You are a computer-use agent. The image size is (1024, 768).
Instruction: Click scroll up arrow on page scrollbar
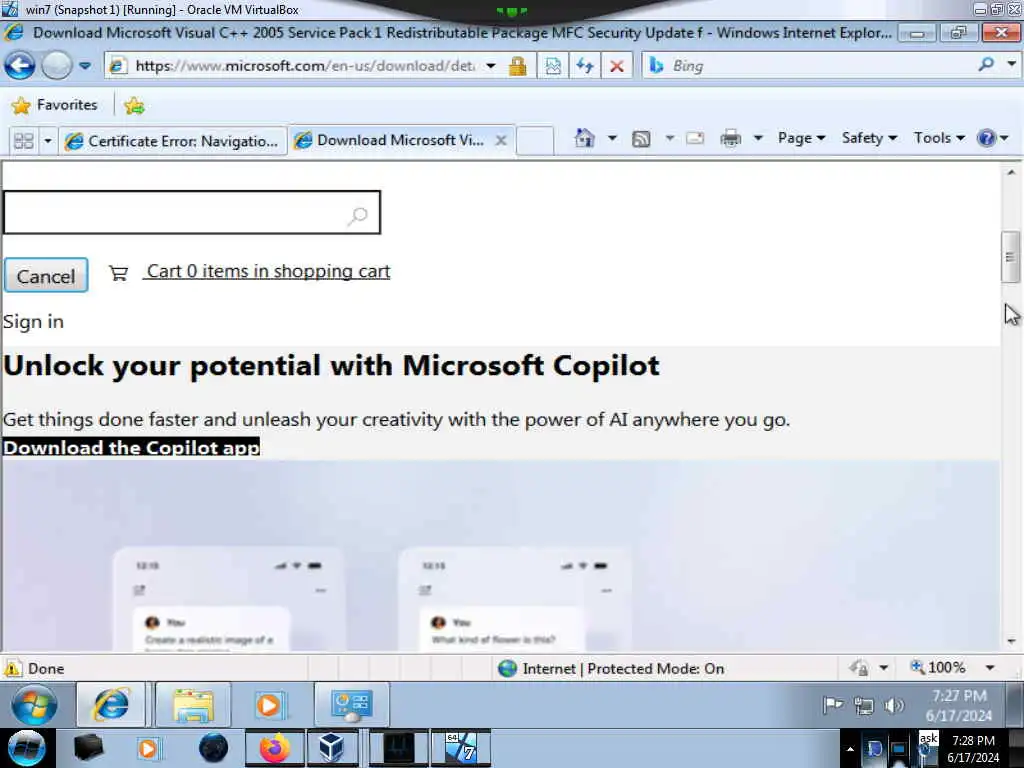[x=1011, y=172]
